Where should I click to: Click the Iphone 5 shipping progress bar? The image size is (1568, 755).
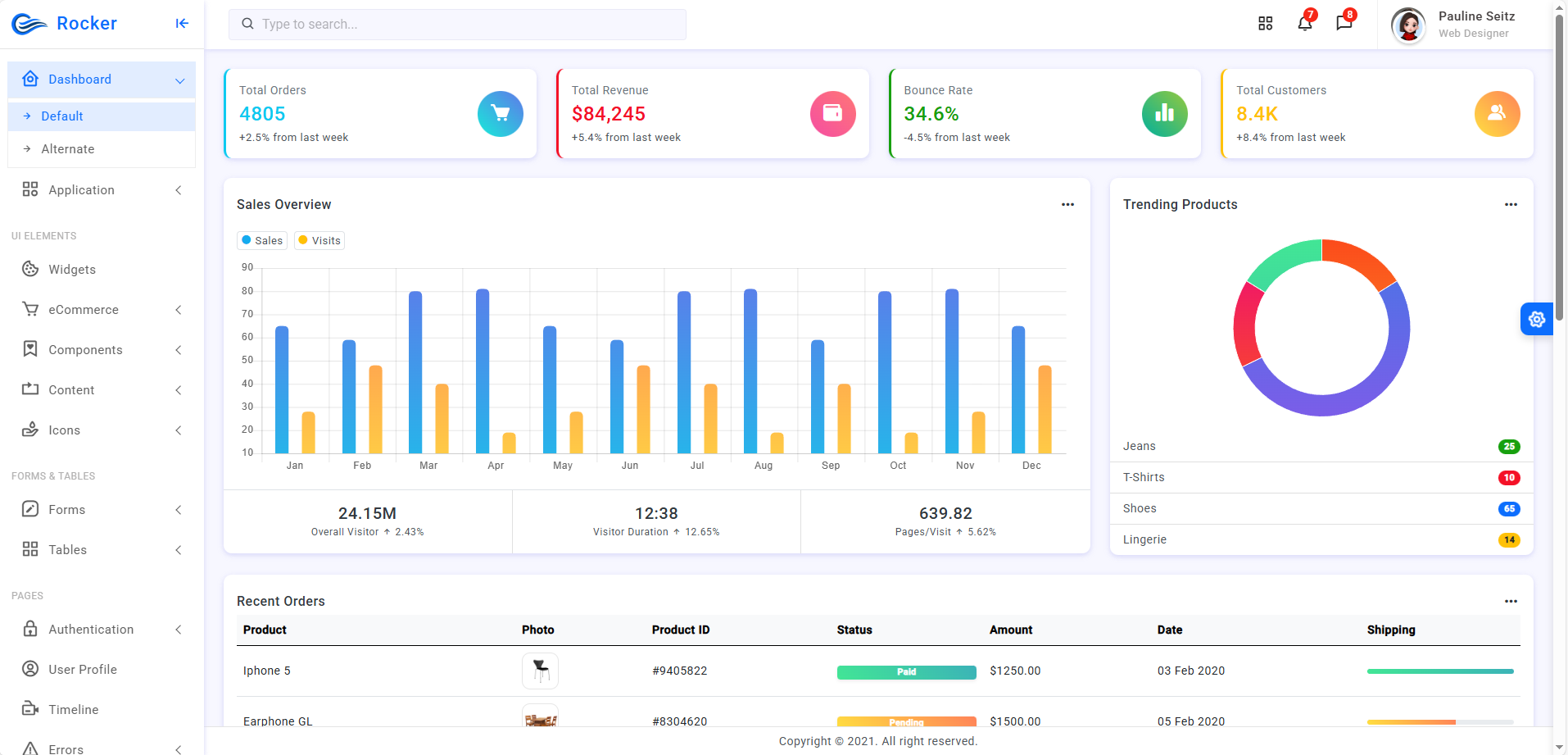point(1440,671)
